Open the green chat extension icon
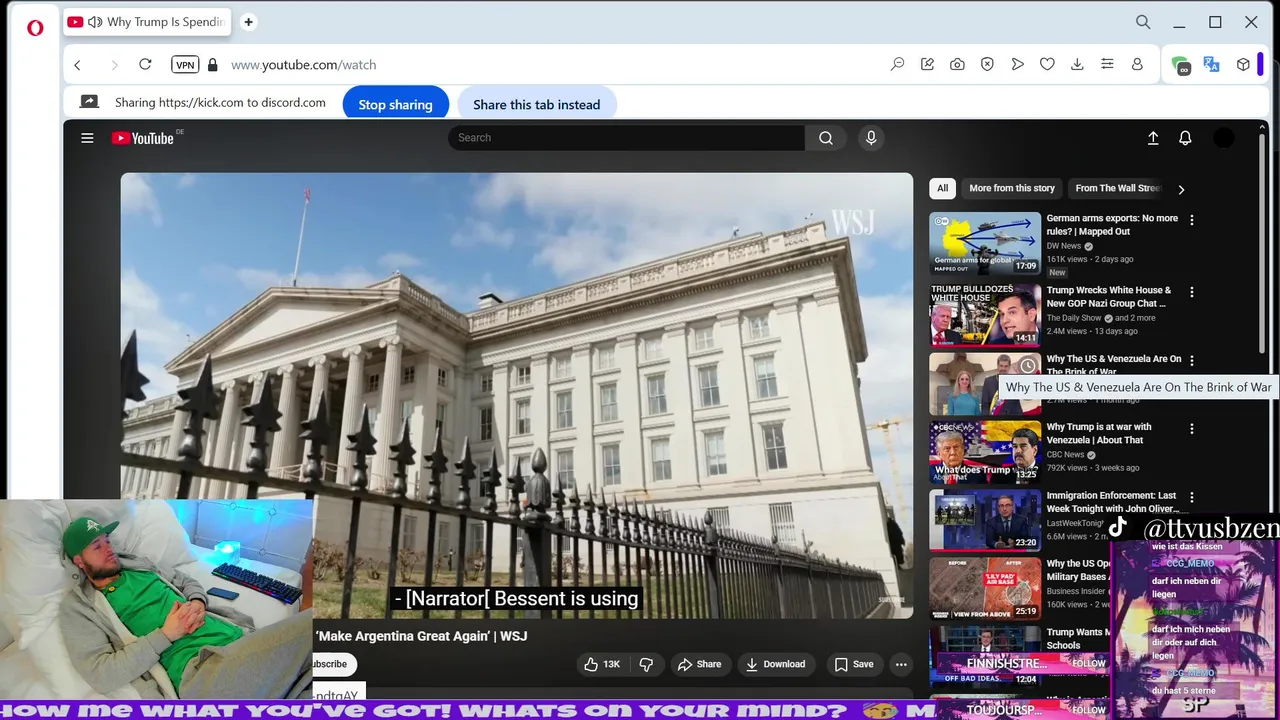 pos(1182,65)
